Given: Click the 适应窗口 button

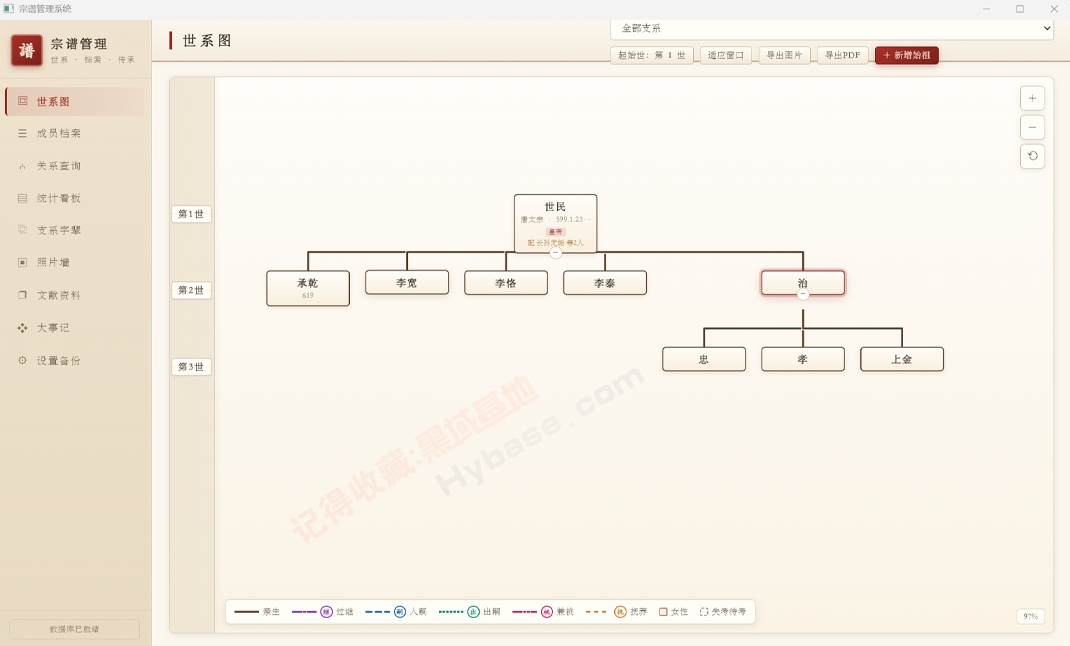Looking at the screenshot, I should pos(725,55).
